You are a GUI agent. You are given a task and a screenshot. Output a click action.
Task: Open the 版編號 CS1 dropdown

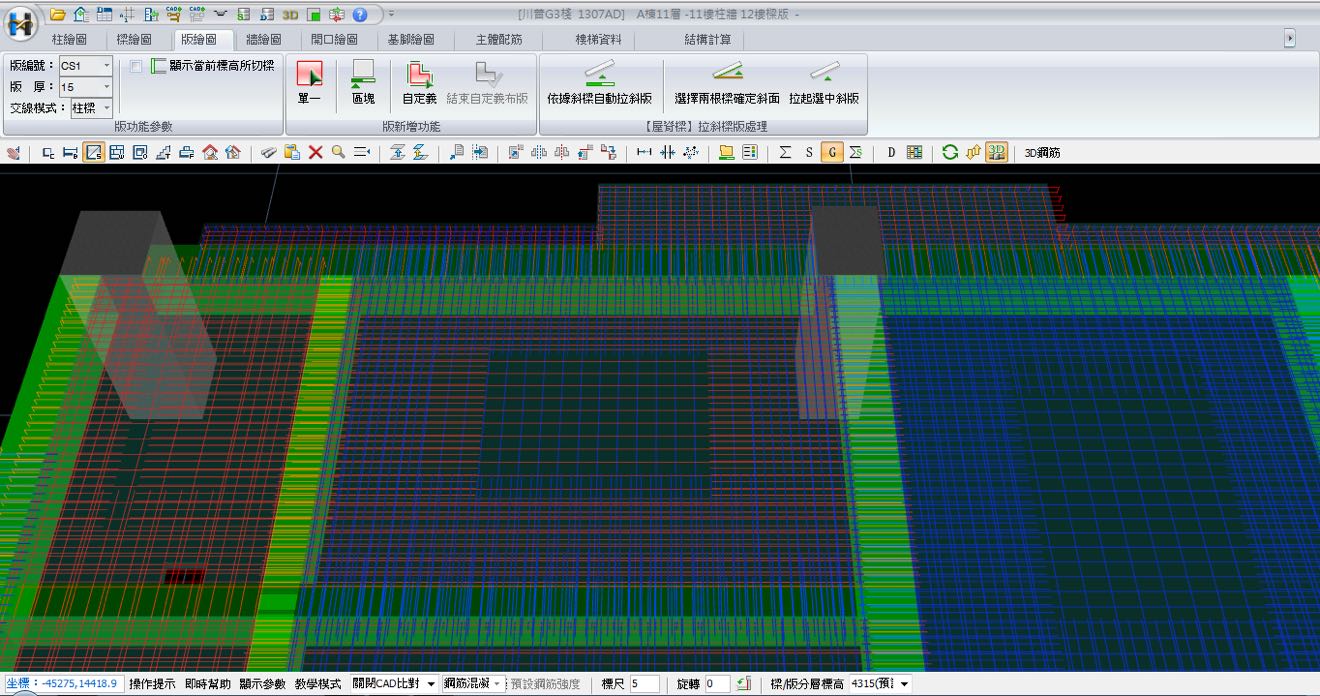click(x=107, y=66)
